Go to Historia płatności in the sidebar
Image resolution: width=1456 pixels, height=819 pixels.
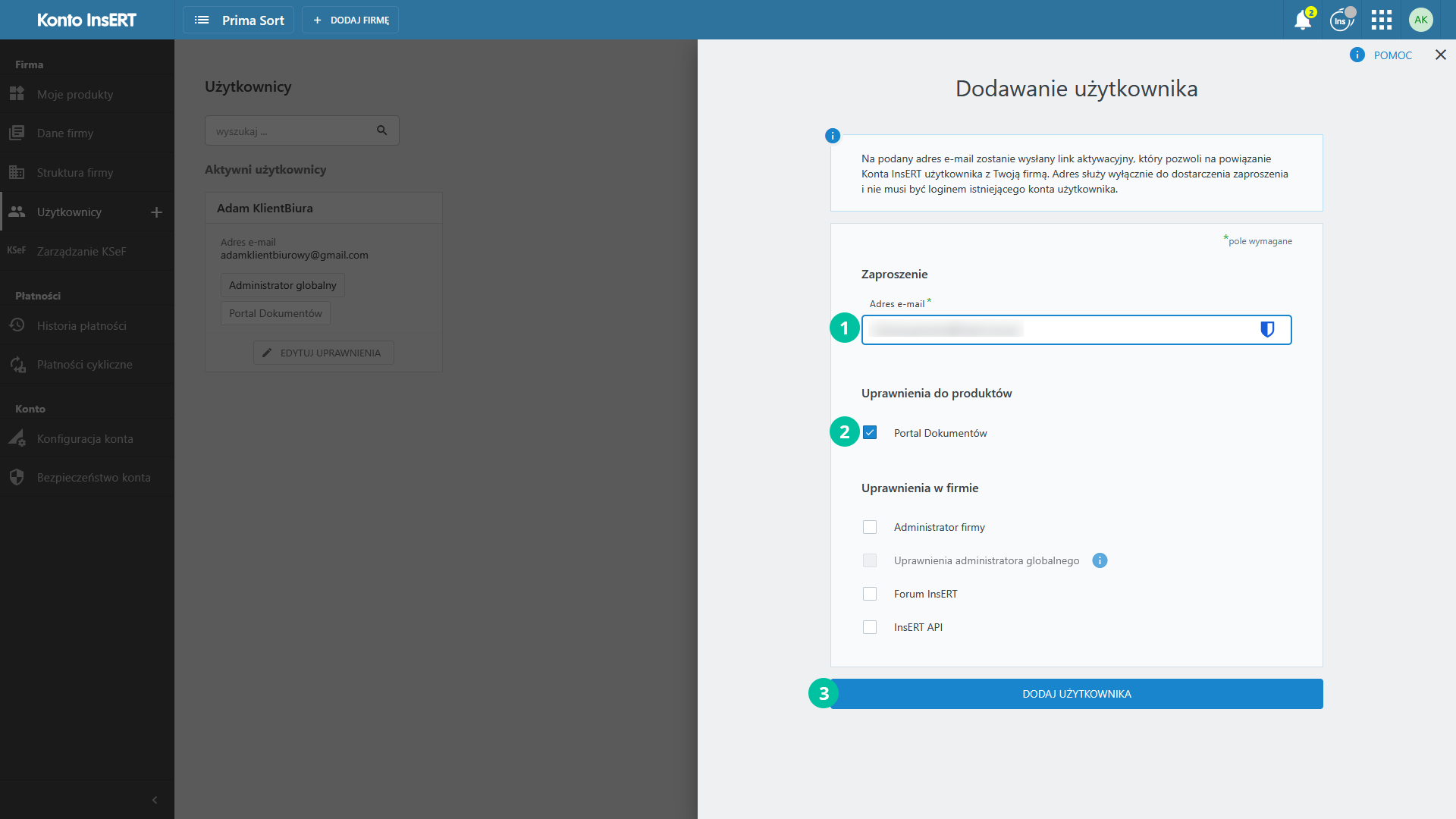click(81, 326)
